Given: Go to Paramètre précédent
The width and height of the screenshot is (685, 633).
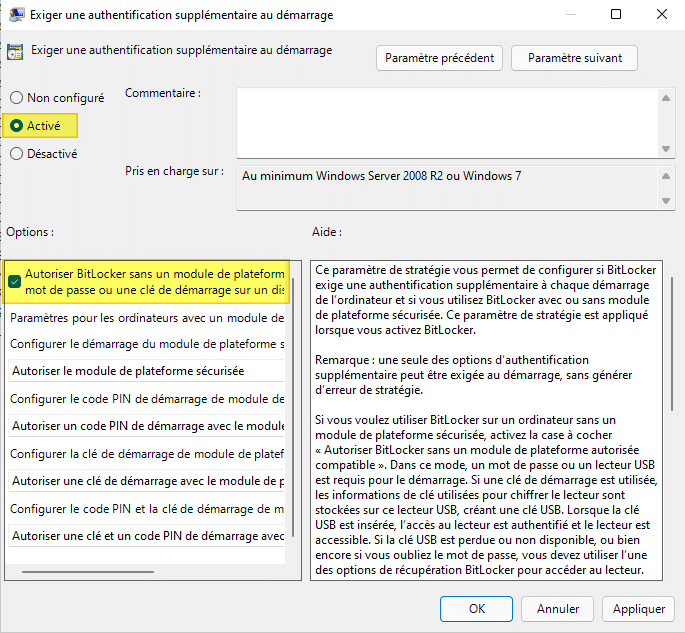Looking at the screenshot, I should coord(439,58).
